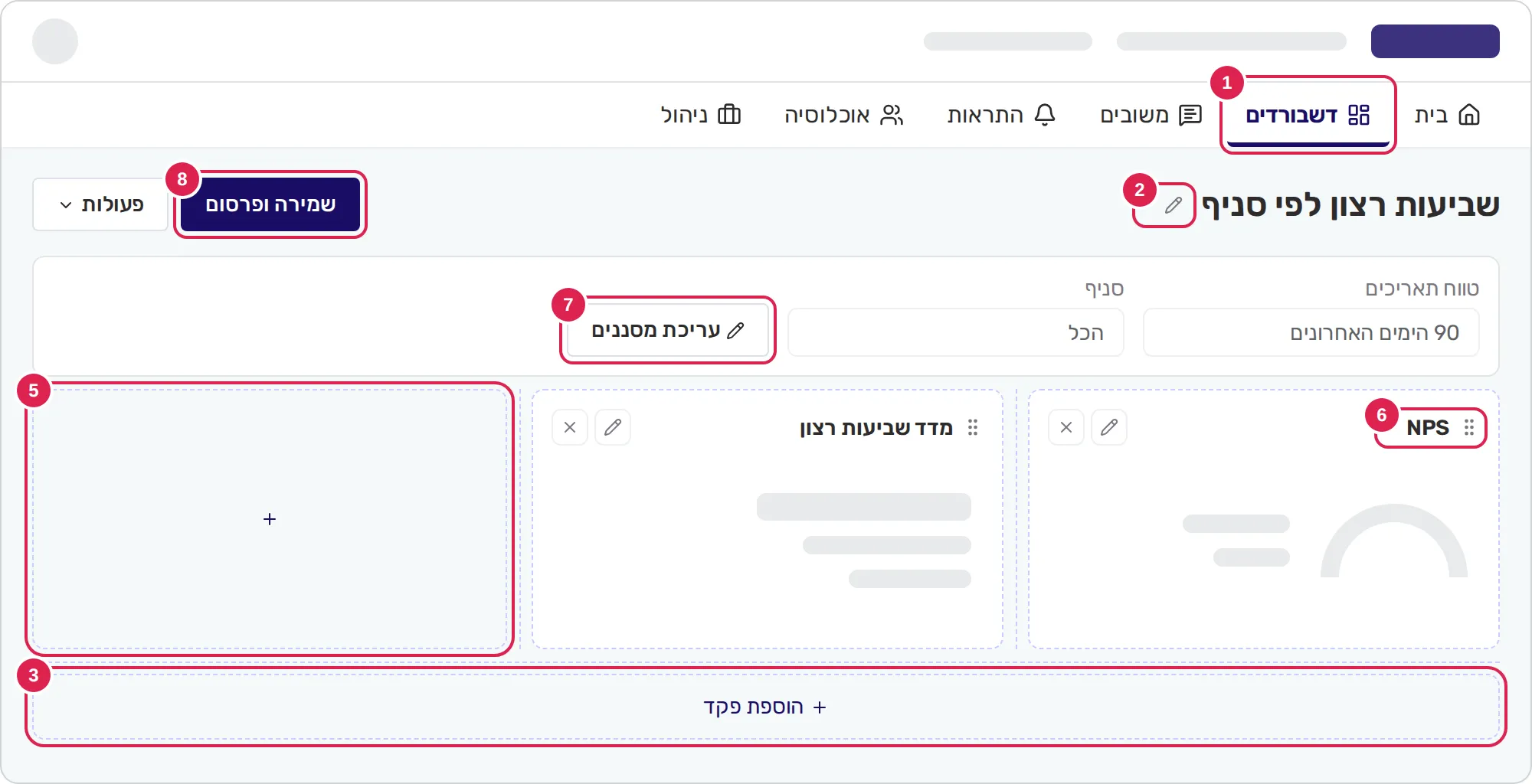Click dashboard title שביעות רצון לפי סניף
The image size is (1532, 784).
tap(1350, 205)
